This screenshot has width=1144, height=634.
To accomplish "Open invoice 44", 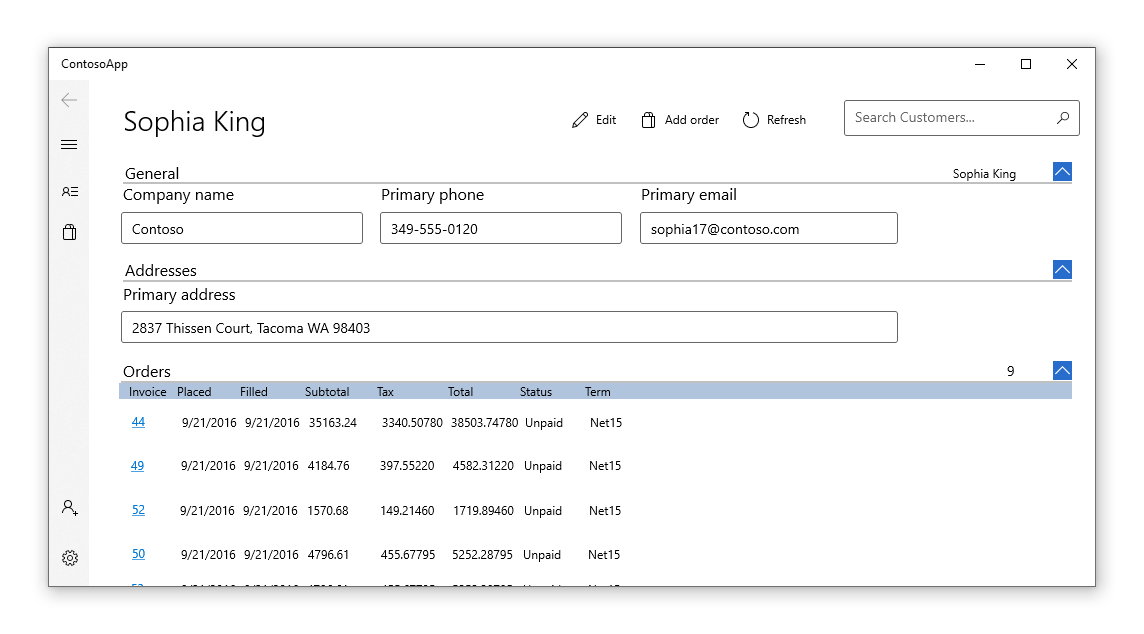I will pos(138,422).
